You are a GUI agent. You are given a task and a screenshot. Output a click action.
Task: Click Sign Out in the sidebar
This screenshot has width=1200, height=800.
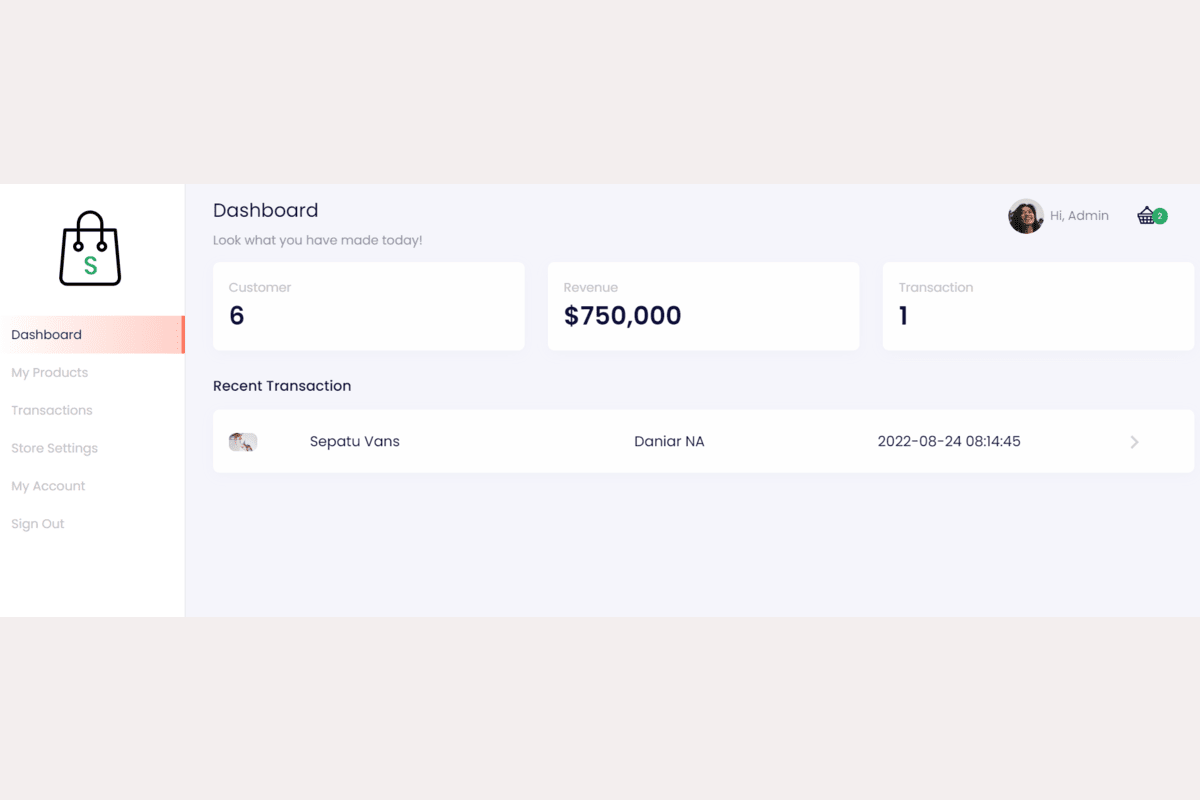[x=38, y=525]
